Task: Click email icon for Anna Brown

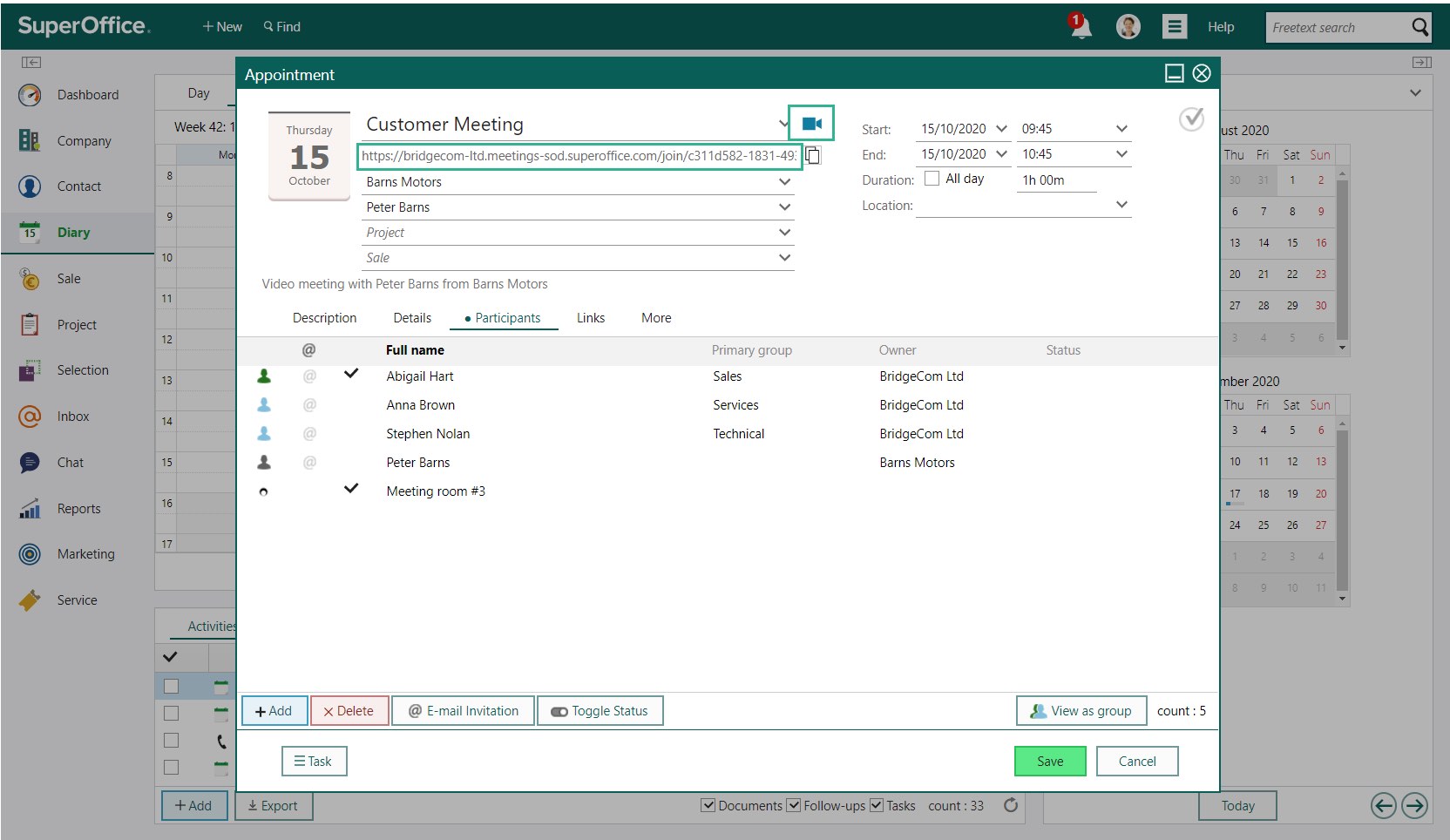Action: coord(309,405)
